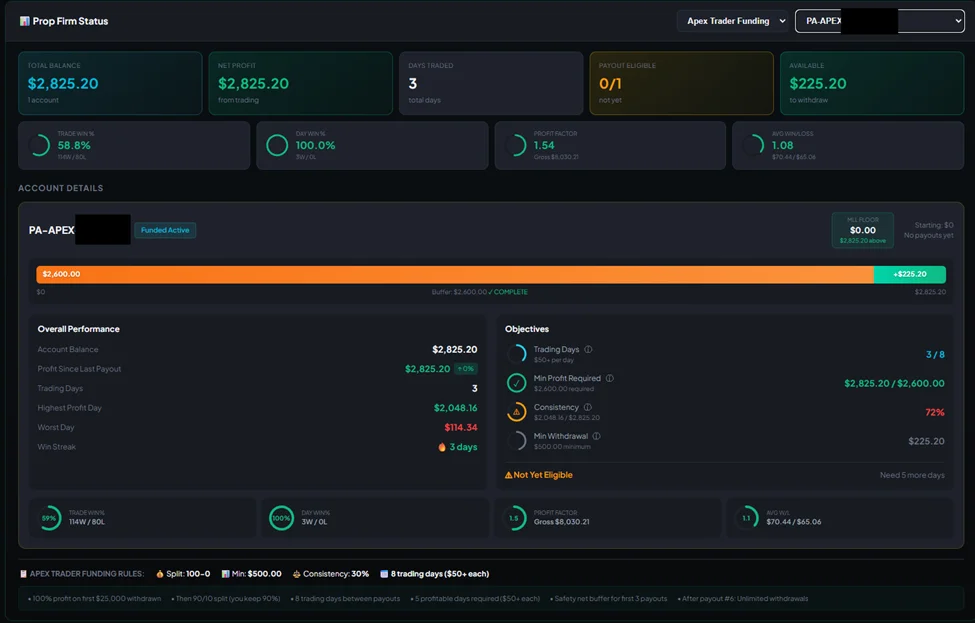Click the green +$225.20 progress segment
This screenshot has width=975, height=623.
click(x=909, y=274)
